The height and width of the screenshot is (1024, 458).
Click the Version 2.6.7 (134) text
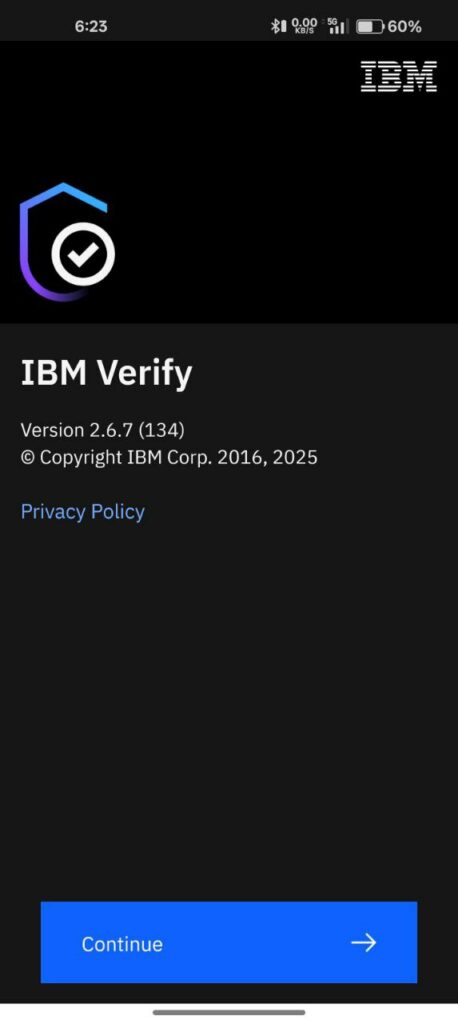click(x=103, y=430)
